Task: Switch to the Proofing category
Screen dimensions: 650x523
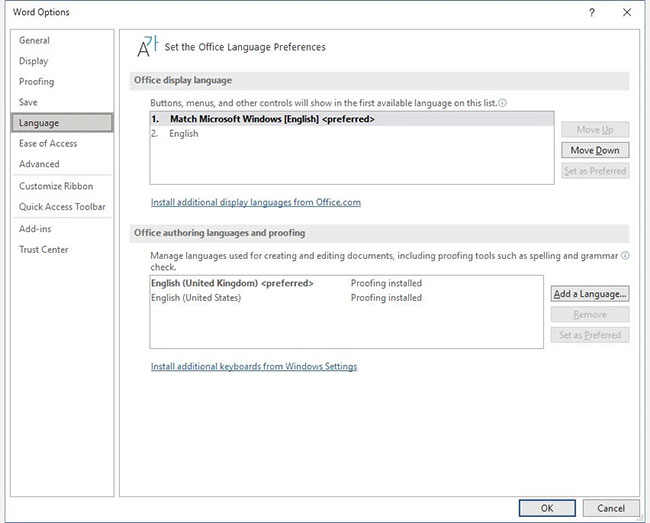Action: point(62,82)
